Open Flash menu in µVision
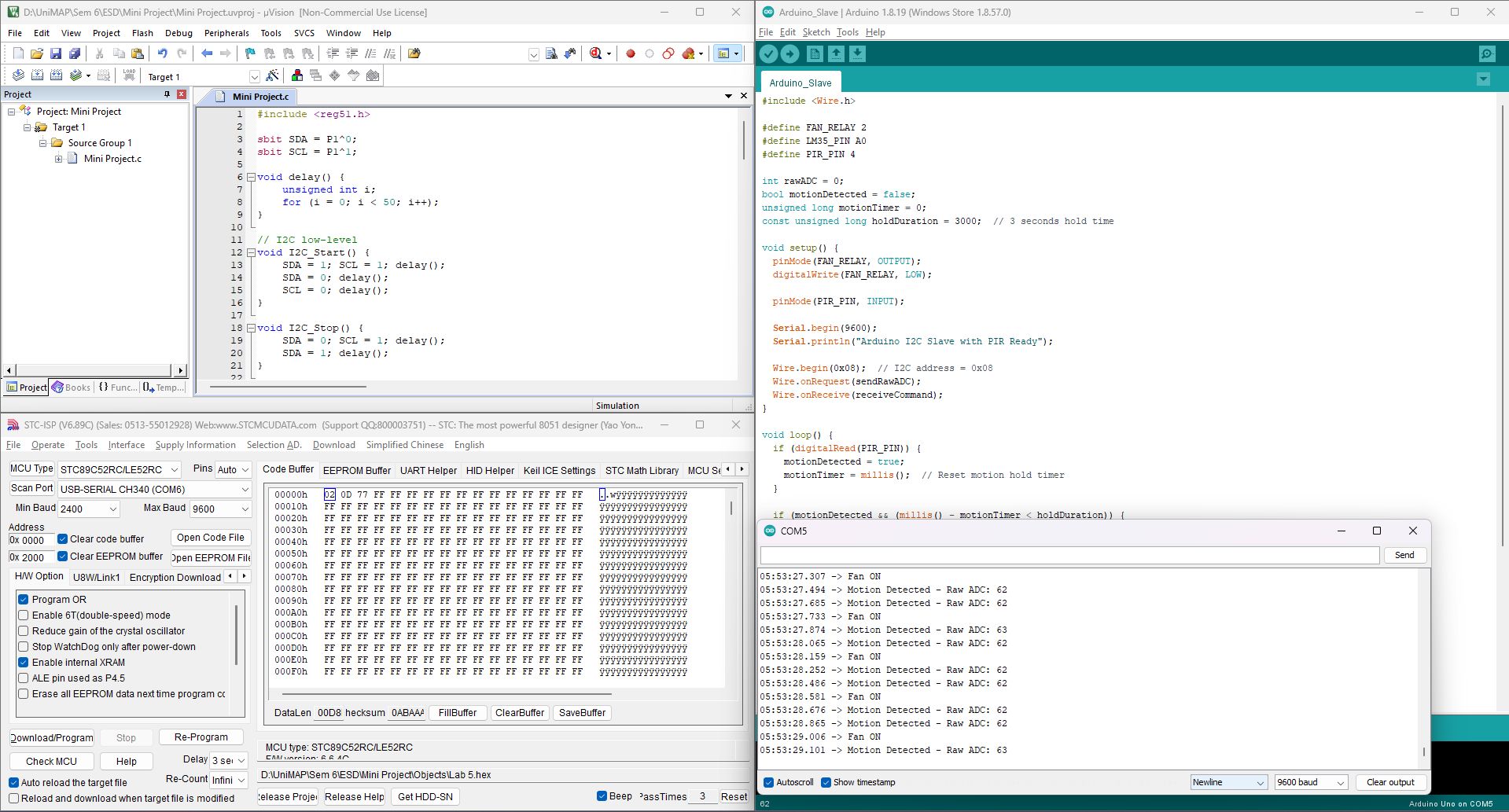The height and width of the screenshot is (812, 1509). (142, 33)
